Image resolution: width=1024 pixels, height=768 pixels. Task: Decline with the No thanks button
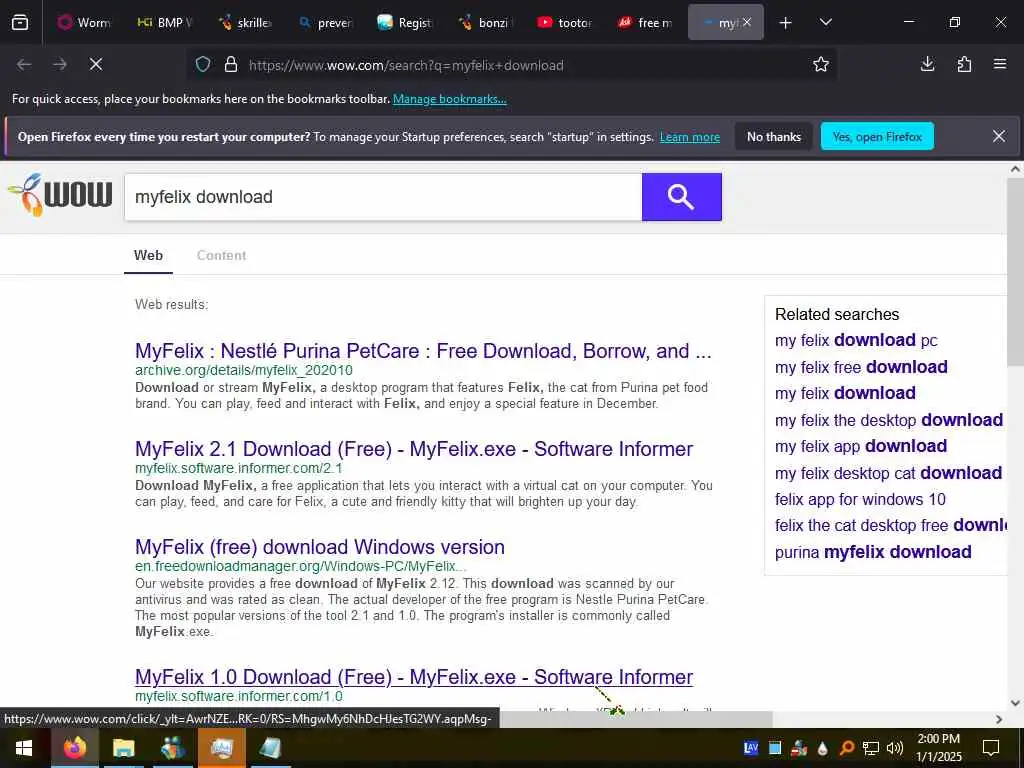point(774,136)
